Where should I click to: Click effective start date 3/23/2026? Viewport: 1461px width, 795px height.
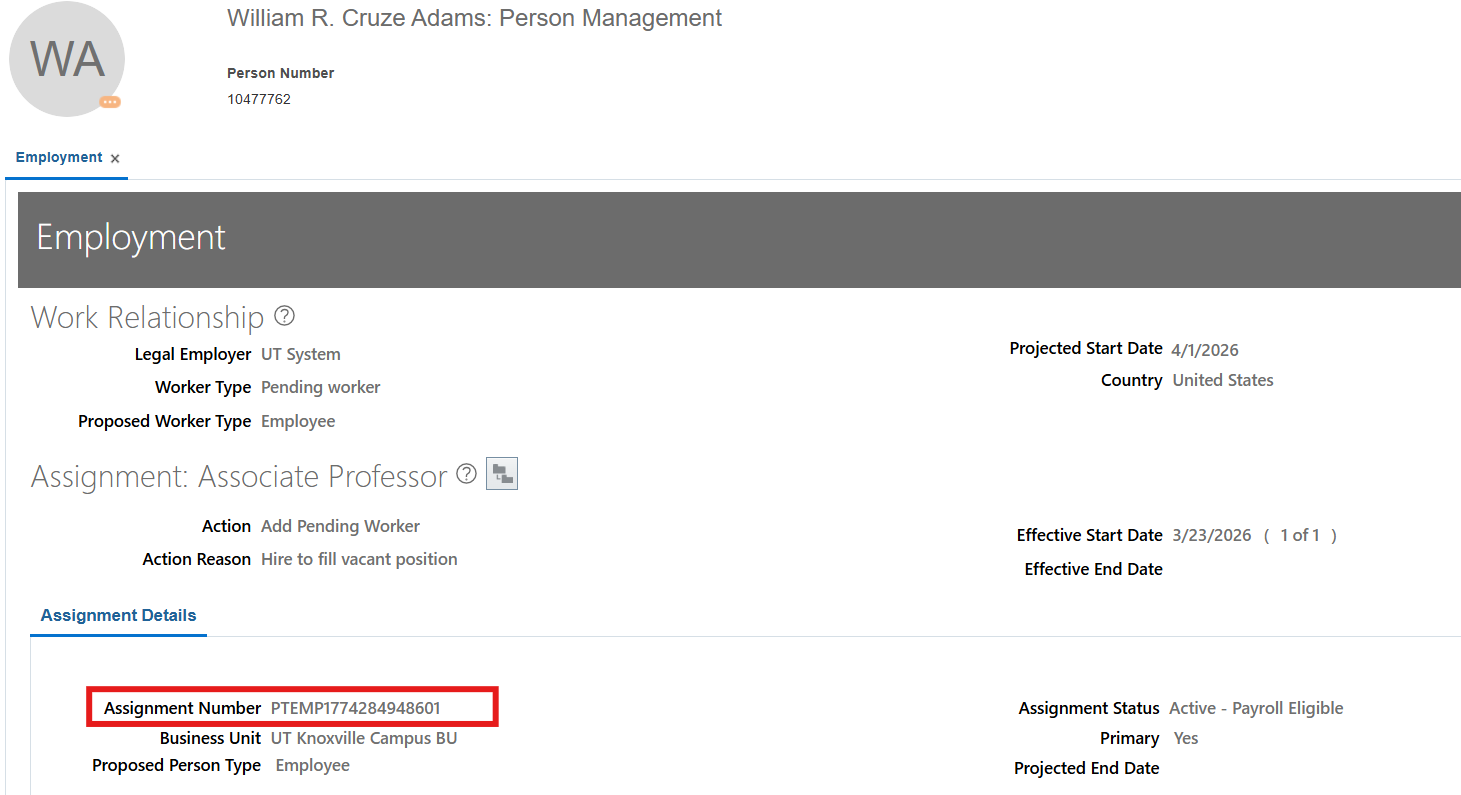coord(1212,535)
